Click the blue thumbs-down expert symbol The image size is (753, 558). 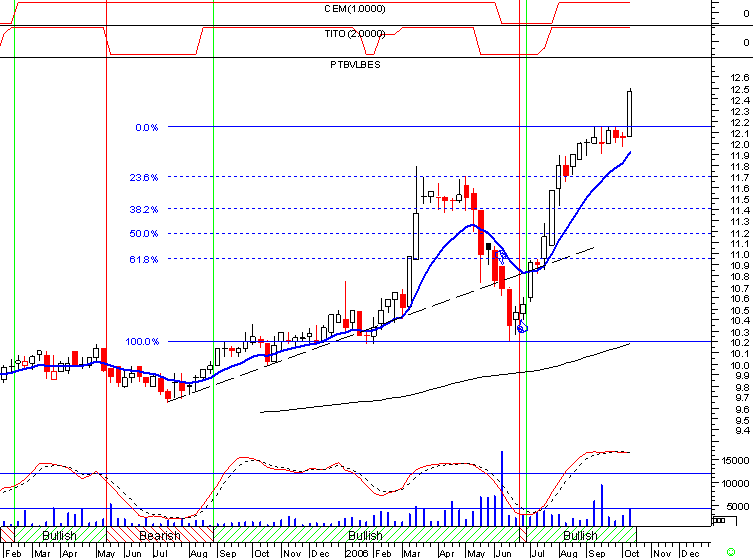pyautogui.click(x=502, y=256)
